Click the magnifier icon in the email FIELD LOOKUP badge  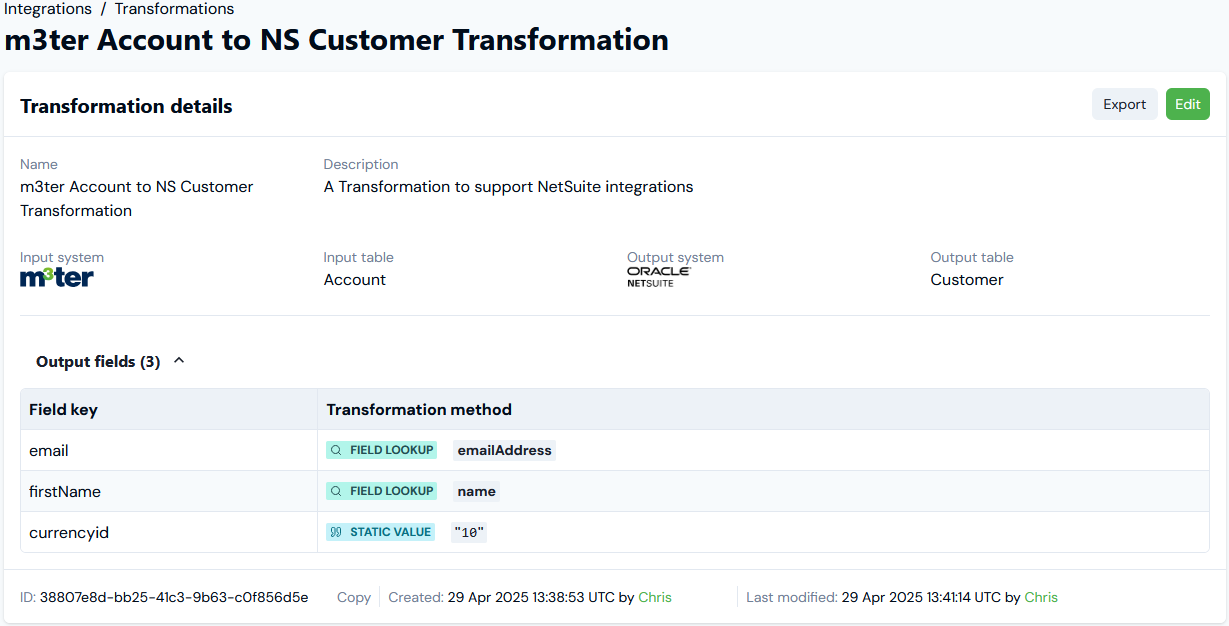(x=337, y=450)
